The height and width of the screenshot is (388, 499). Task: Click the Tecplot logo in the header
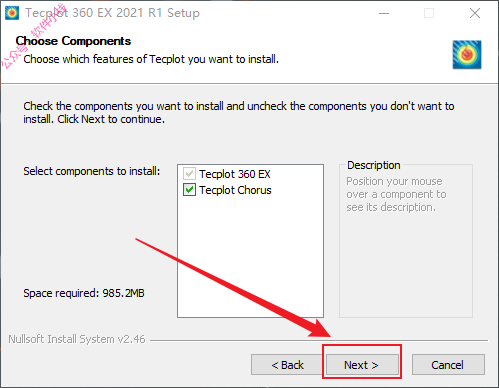(467, 55)
